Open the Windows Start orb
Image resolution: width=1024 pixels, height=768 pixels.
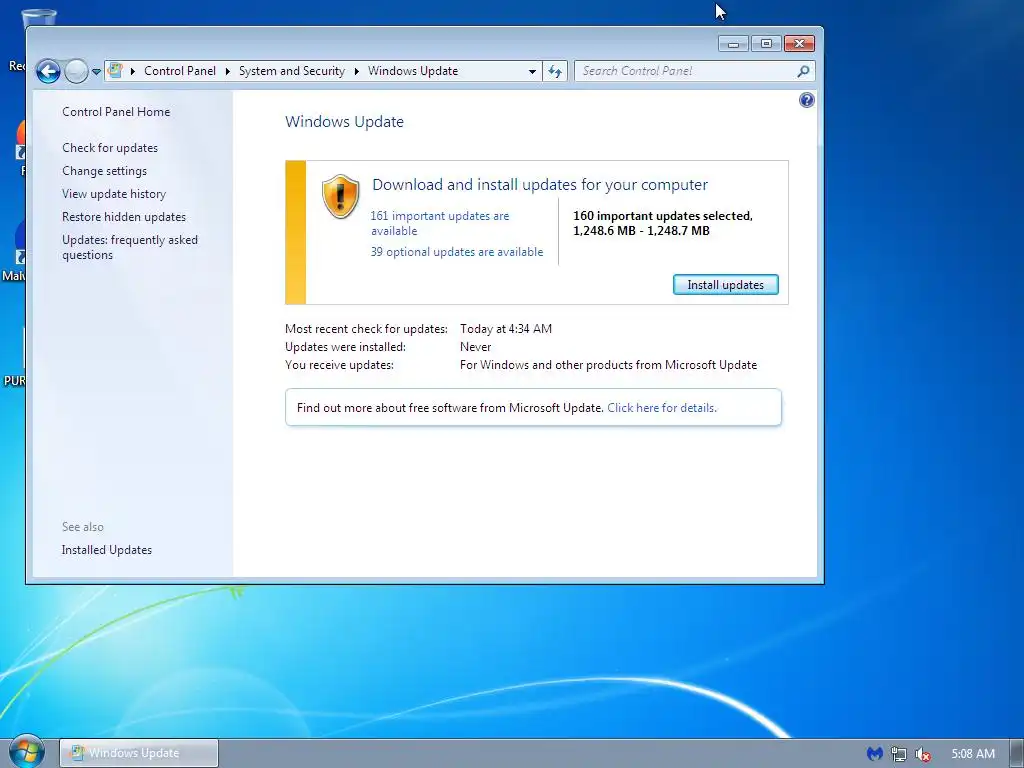(26, 752)
